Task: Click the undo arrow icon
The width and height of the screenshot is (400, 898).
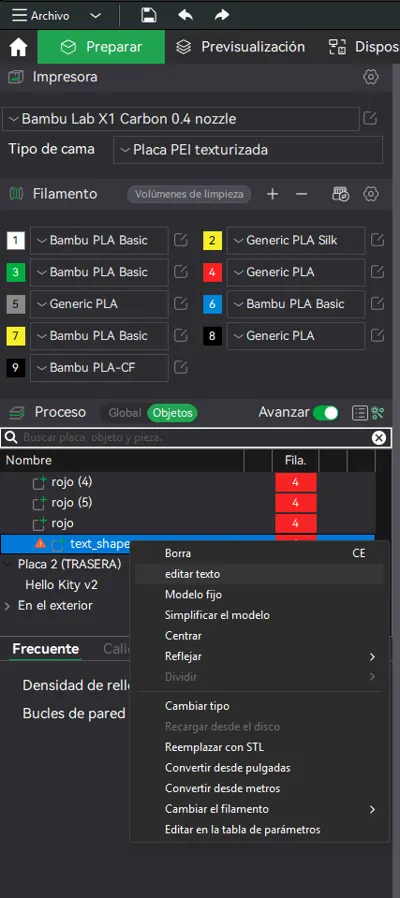Action: point(185,15)
